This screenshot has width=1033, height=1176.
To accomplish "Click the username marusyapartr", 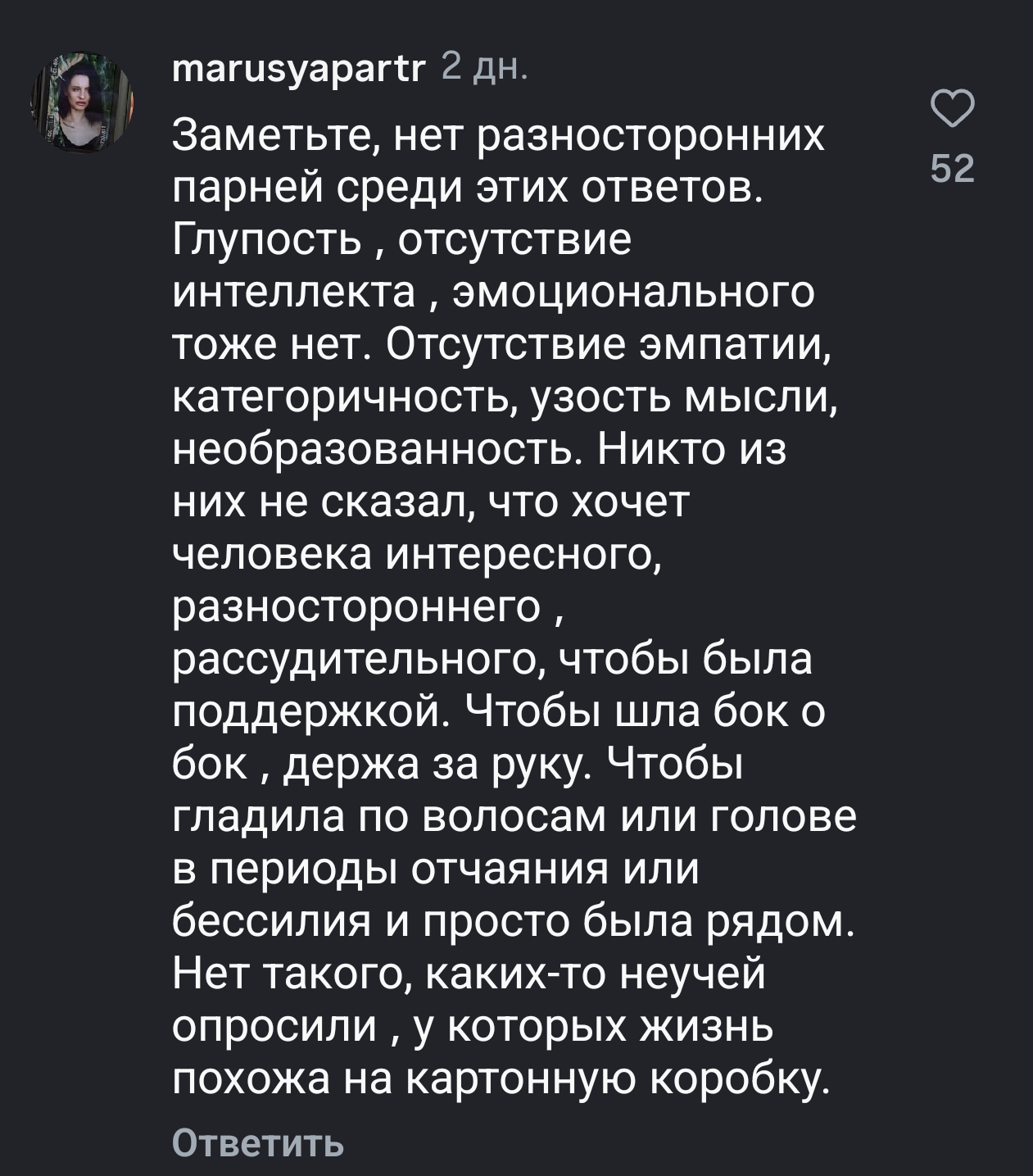I will tap(299, 70).
